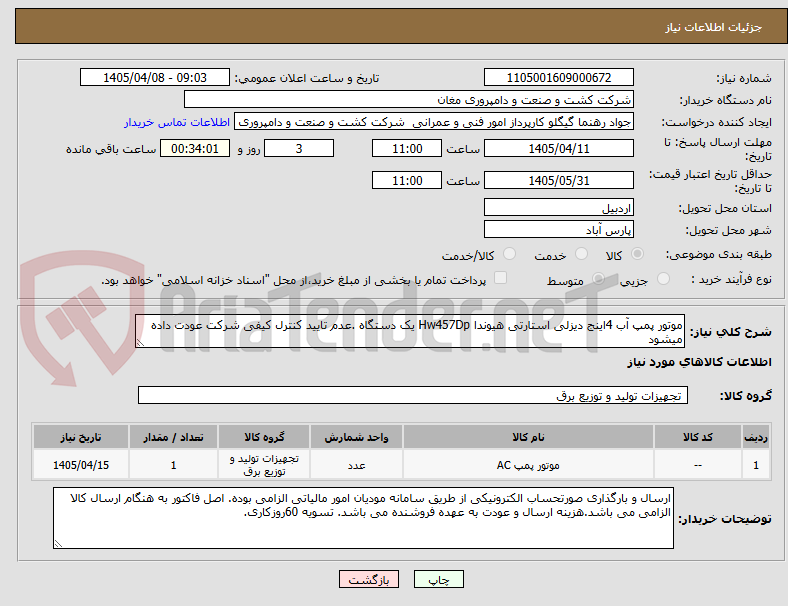Click the goods group field تجهیزات تولید و توزیع برق
788x606 pixels.
(413, 395)
